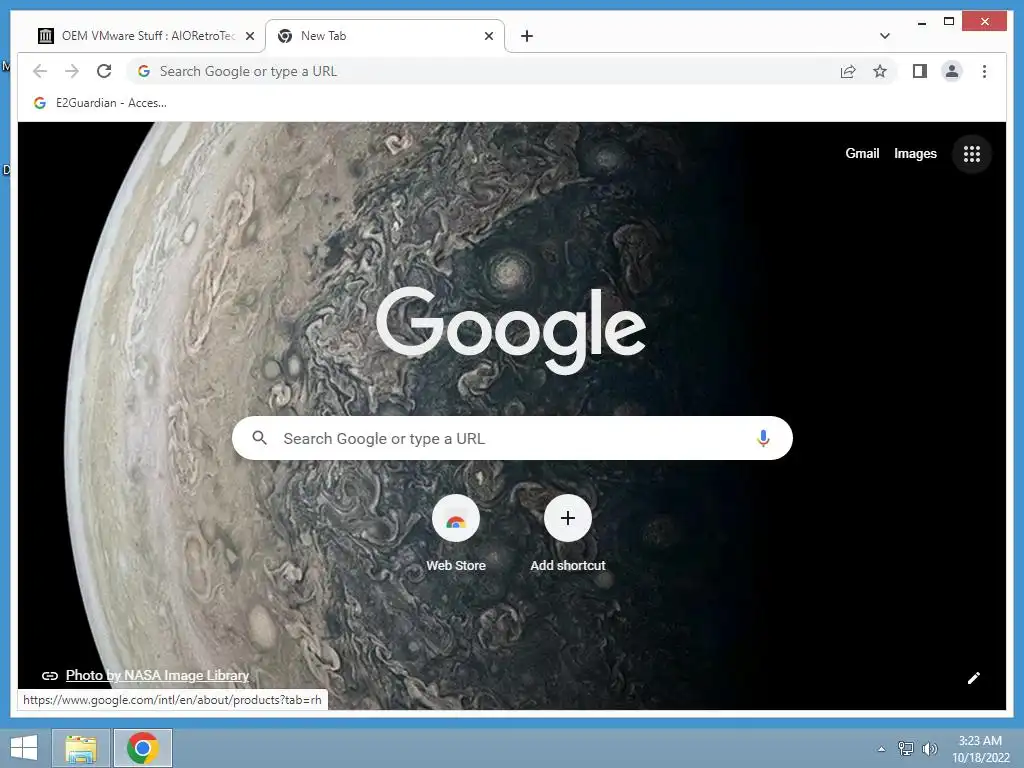Add a new shortcut tile
The width and height of the screenshot is (1024, 768).
click(568, 534)
